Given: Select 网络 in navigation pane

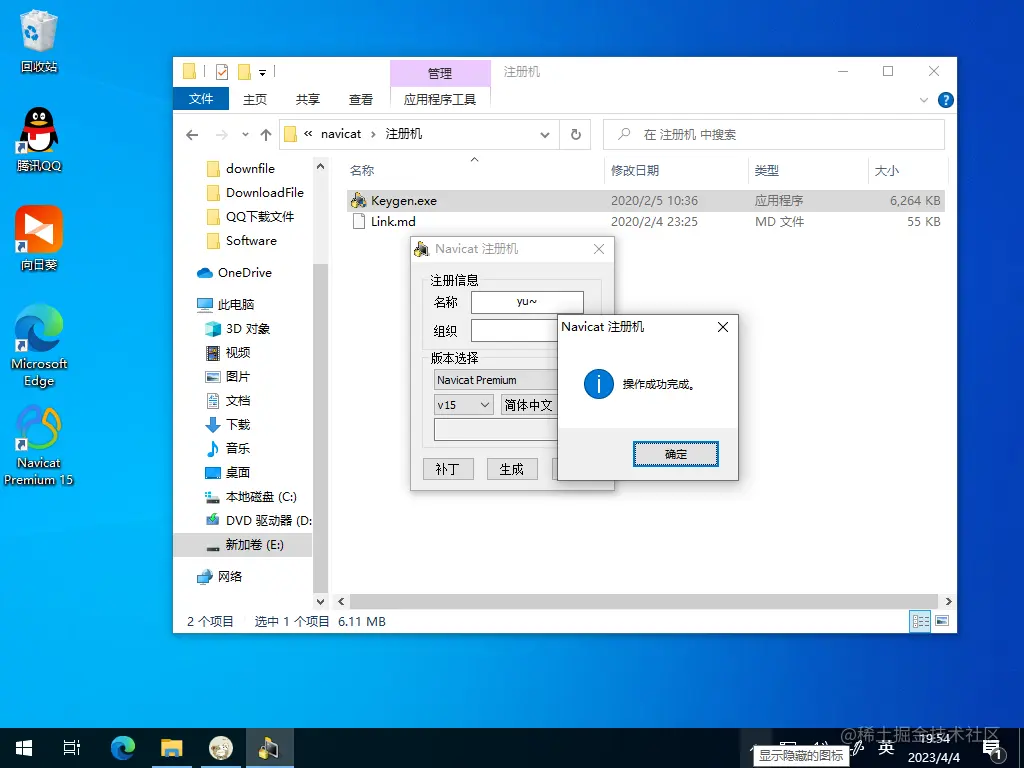Looking at the screenshot, I should (x=230, y=576).
